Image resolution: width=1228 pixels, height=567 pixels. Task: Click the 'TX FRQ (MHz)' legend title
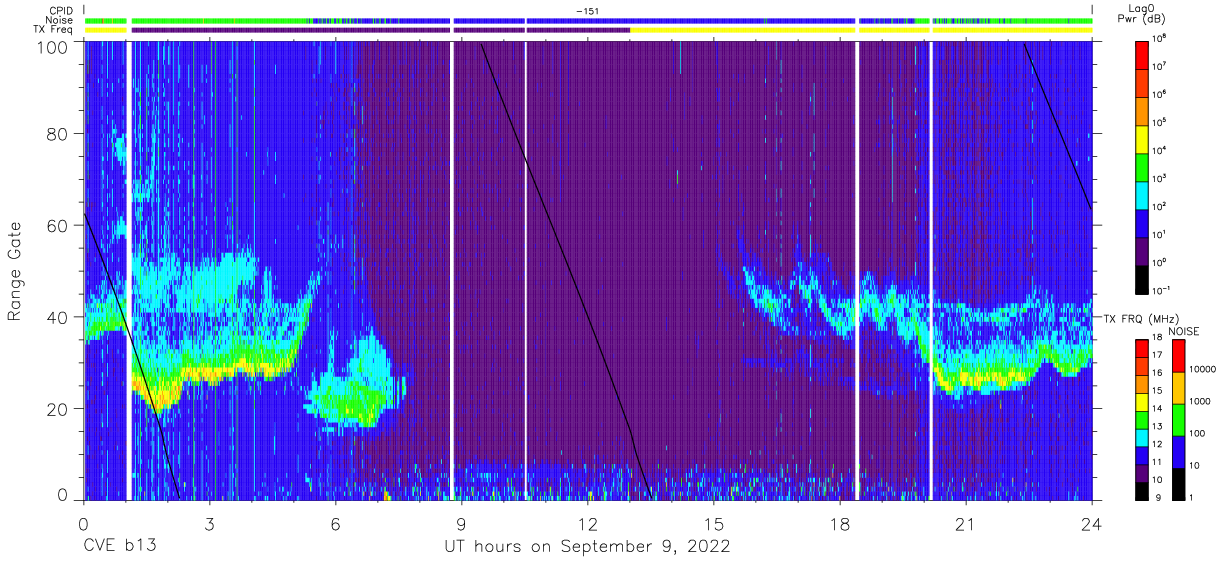tap(1140, 318)
